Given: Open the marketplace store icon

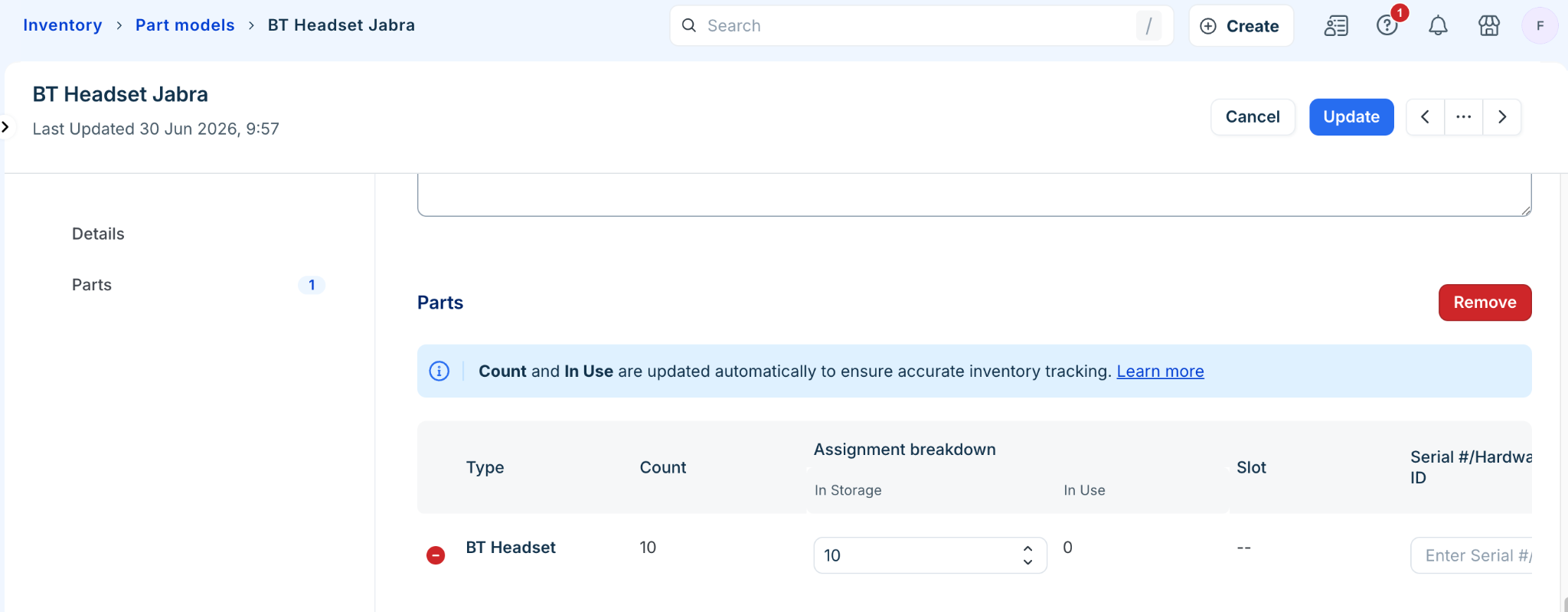Looking at the screenshot, I should pyautogui.click(x=1488, y=26).
